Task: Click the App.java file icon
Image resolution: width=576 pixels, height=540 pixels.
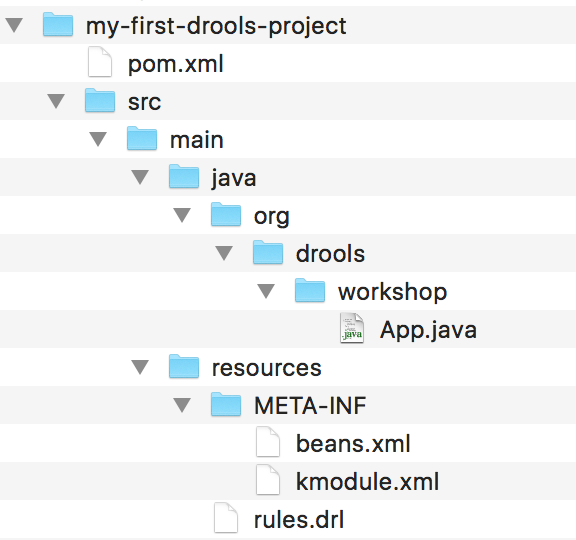Action: pos(352,328)
